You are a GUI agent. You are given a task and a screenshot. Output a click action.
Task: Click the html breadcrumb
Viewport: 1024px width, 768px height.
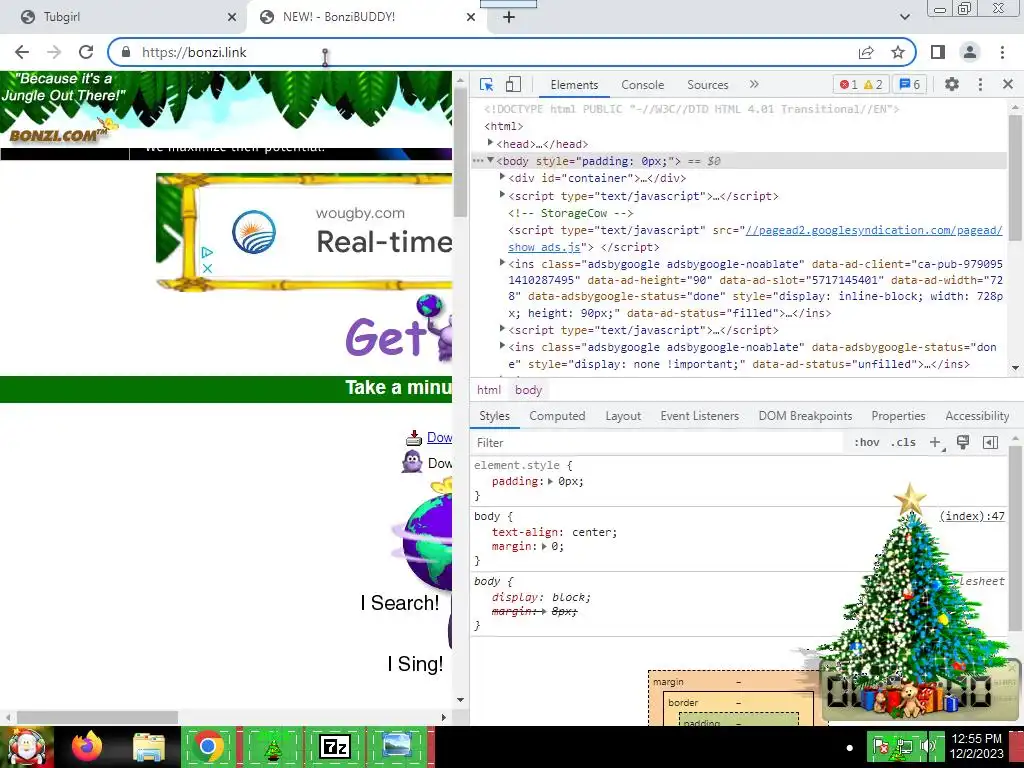click(488, 390)
